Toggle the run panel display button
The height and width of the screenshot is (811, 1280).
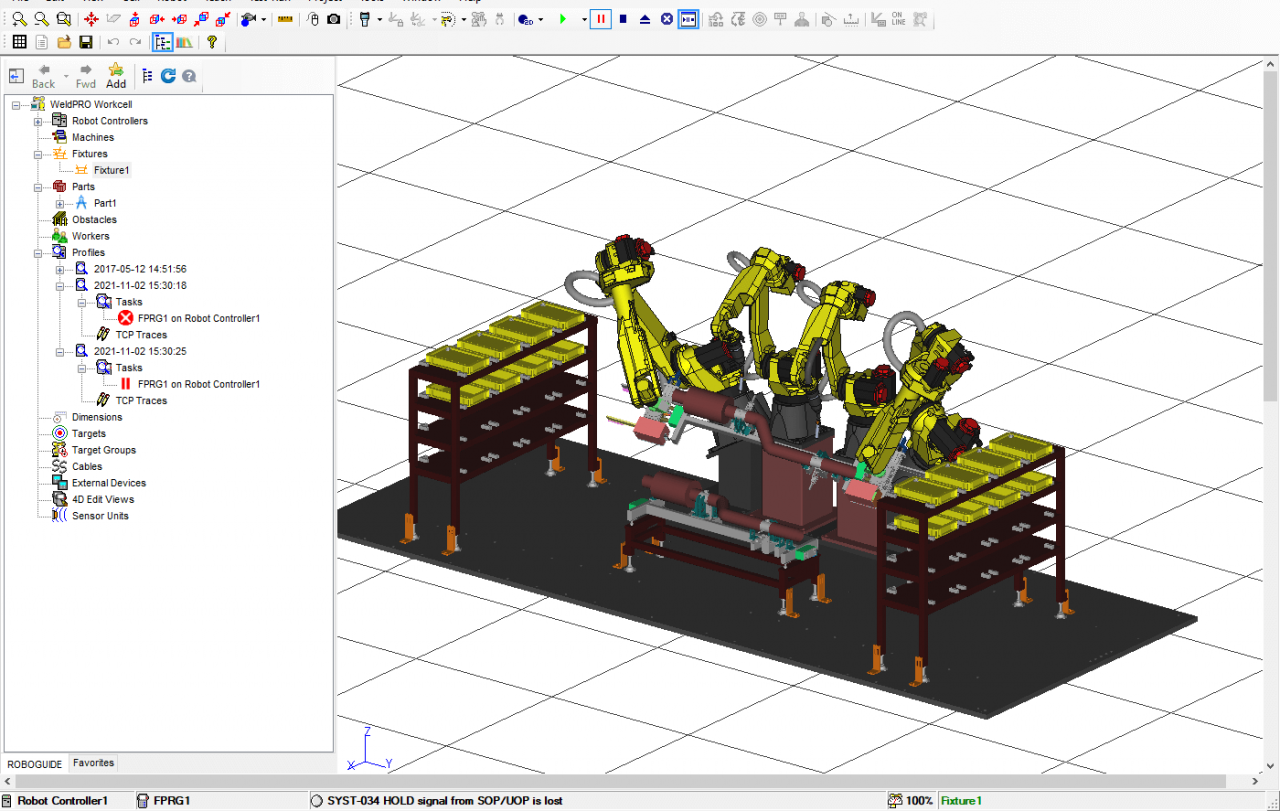pyautogui.click(x=688, y=18)
